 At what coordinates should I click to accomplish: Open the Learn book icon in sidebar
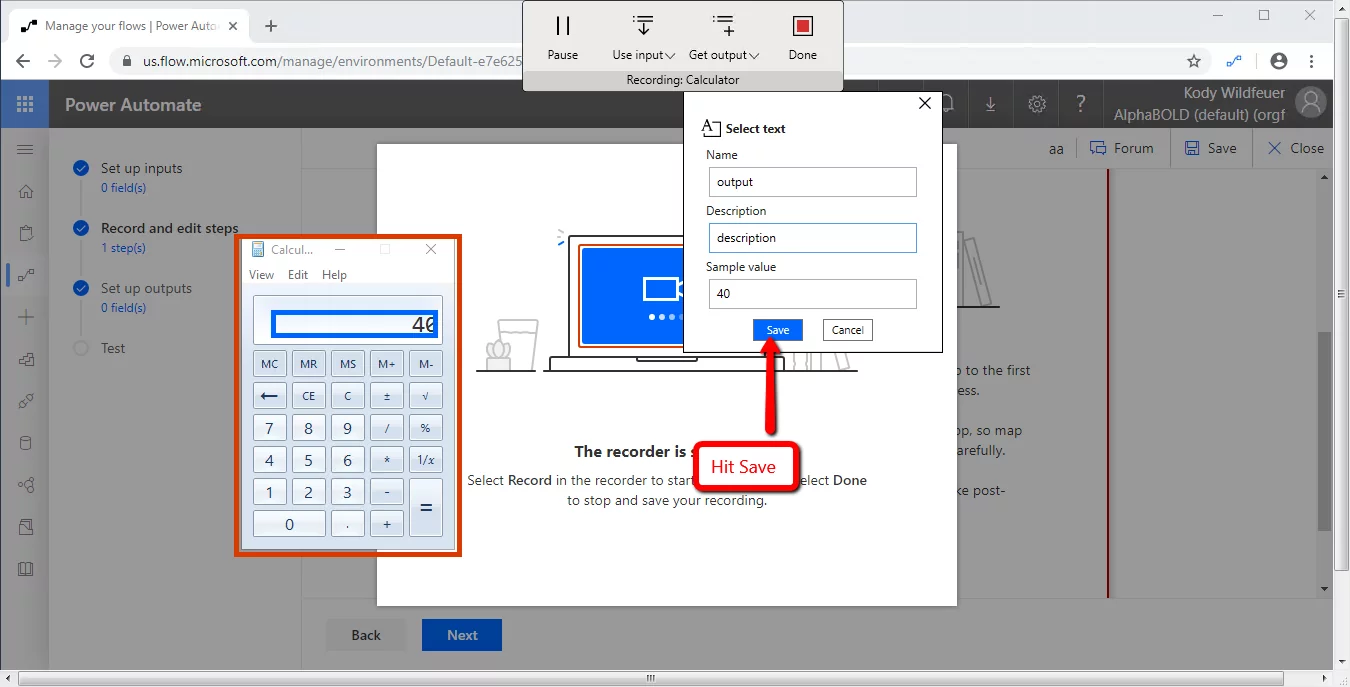pos(26,569)
